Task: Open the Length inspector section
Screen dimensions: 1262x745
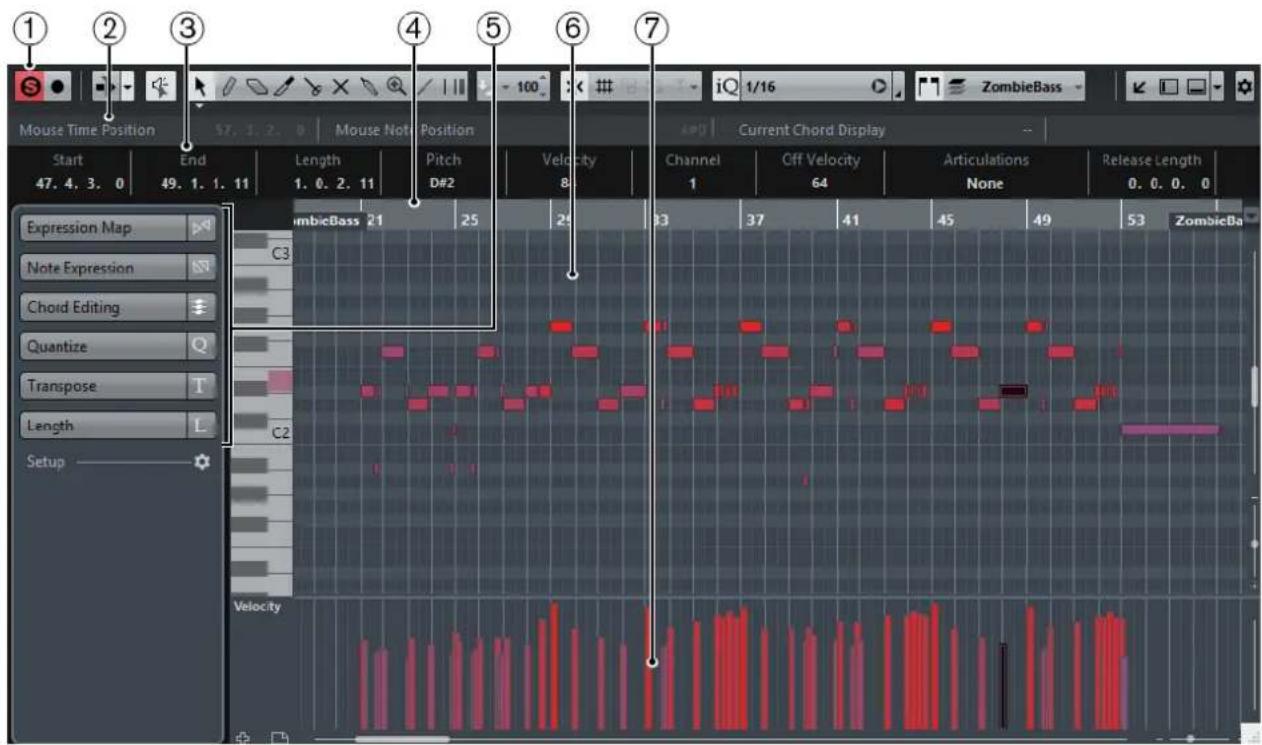Action: coord(103,425)
